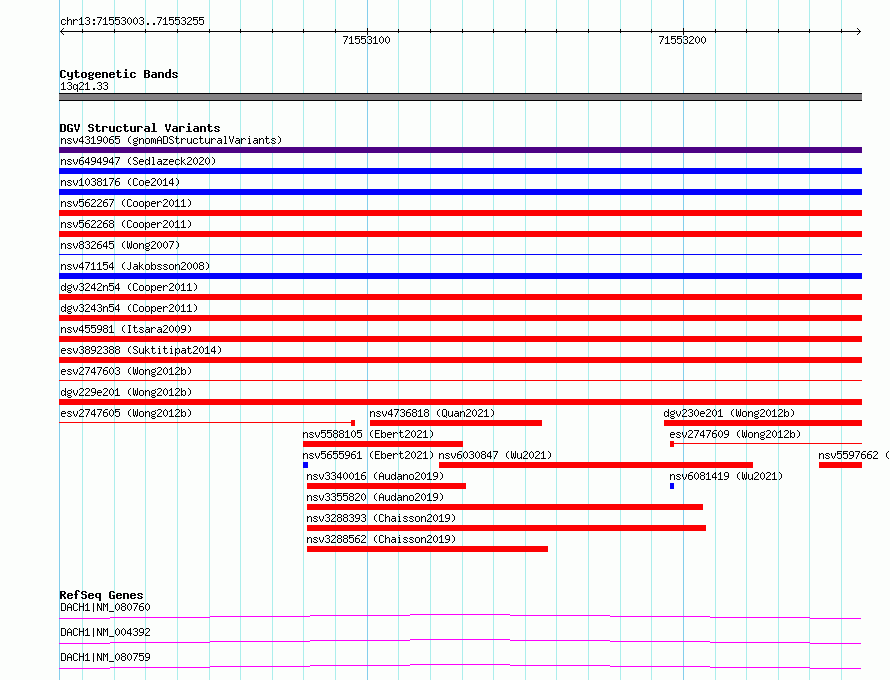Screen dimensions: 890x680
Task: Click the nsv4736818 (Quan2021) label
Action: (432, 413)
